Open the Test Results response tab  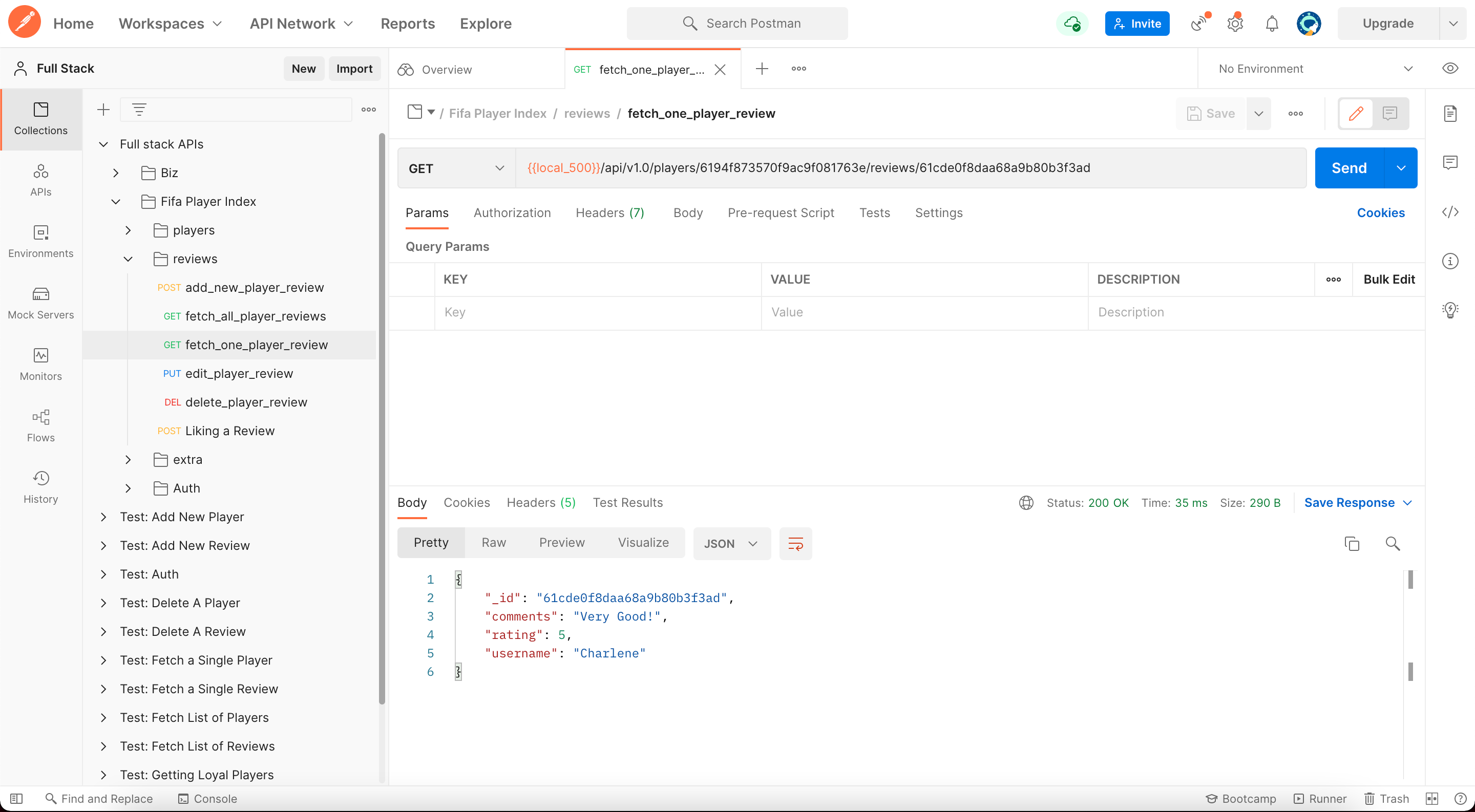627,502
